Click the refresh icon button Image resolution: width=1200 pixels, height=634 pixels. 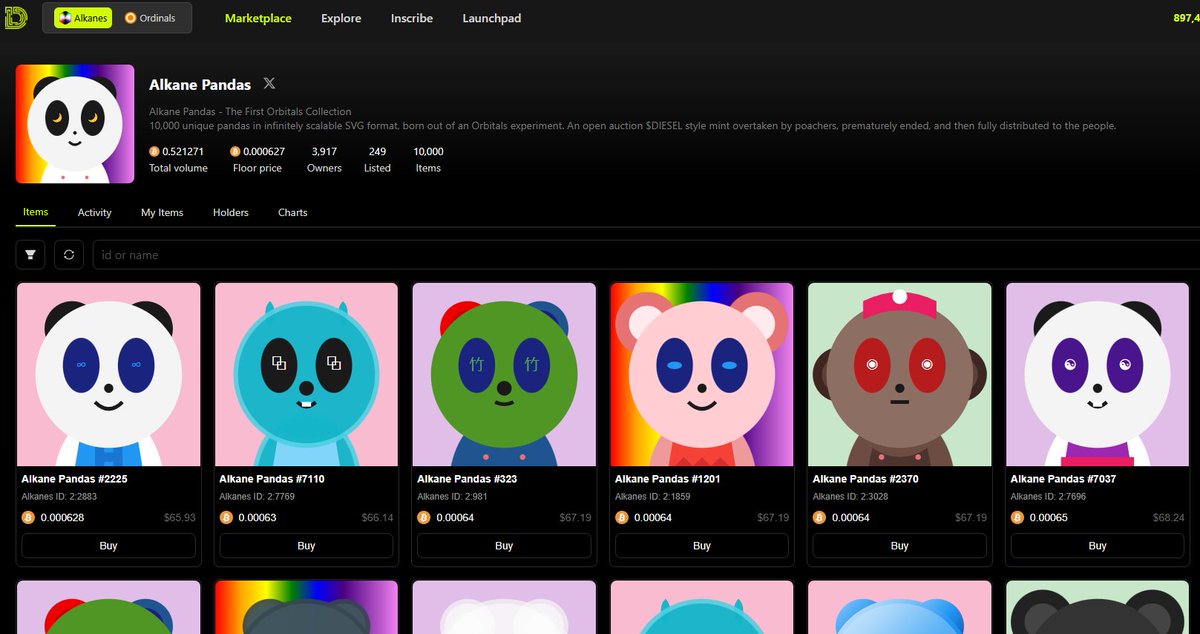coord(69,255)
